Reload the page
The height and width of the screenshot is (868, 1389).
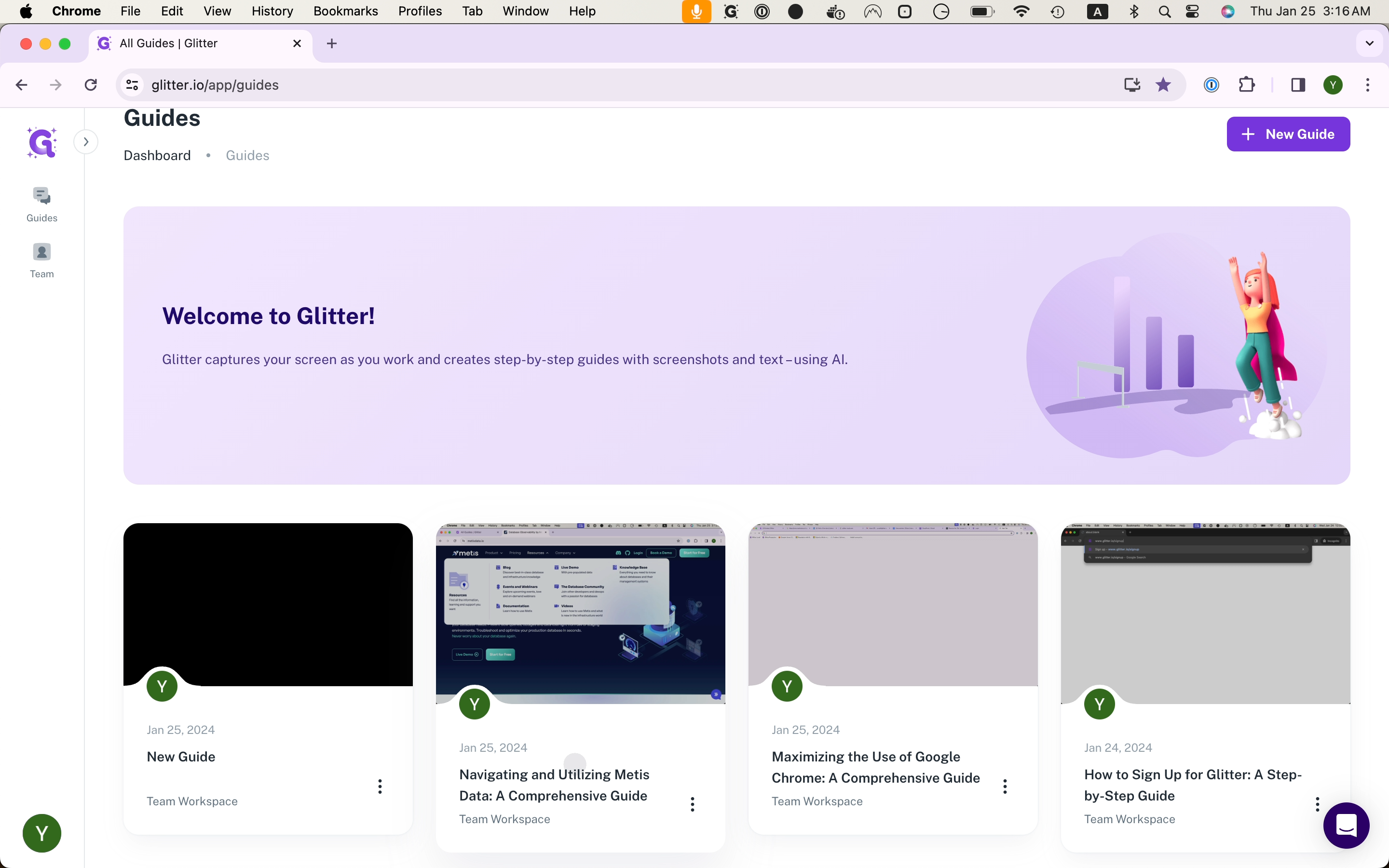coord(91,85)
